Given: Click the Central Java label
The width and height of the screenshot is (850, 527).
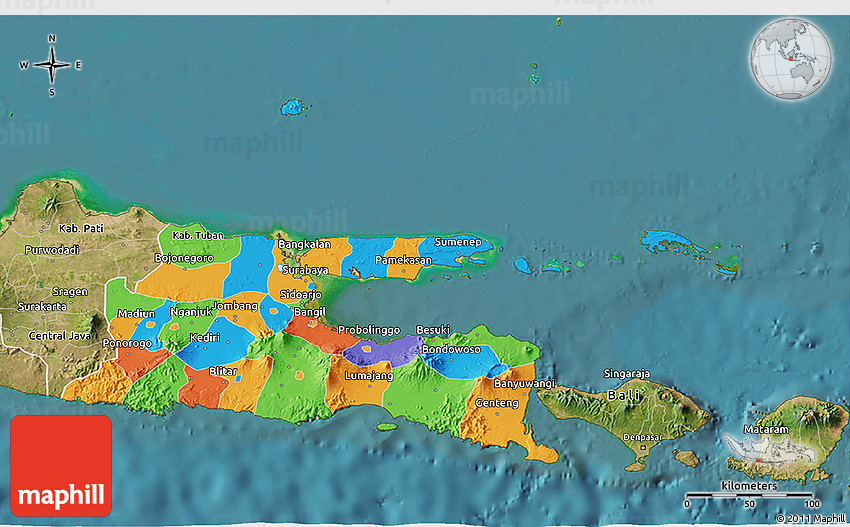Looking at the screenshot, I should tap(59, 335).
